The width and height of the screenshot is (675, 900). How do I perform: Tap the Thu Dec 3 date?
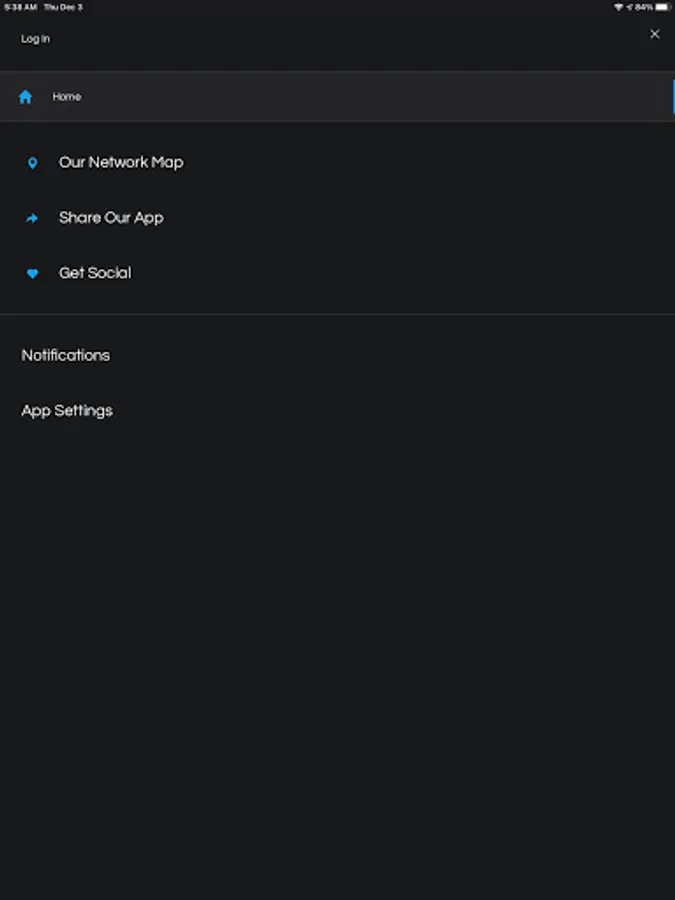(x=63, y=7)
